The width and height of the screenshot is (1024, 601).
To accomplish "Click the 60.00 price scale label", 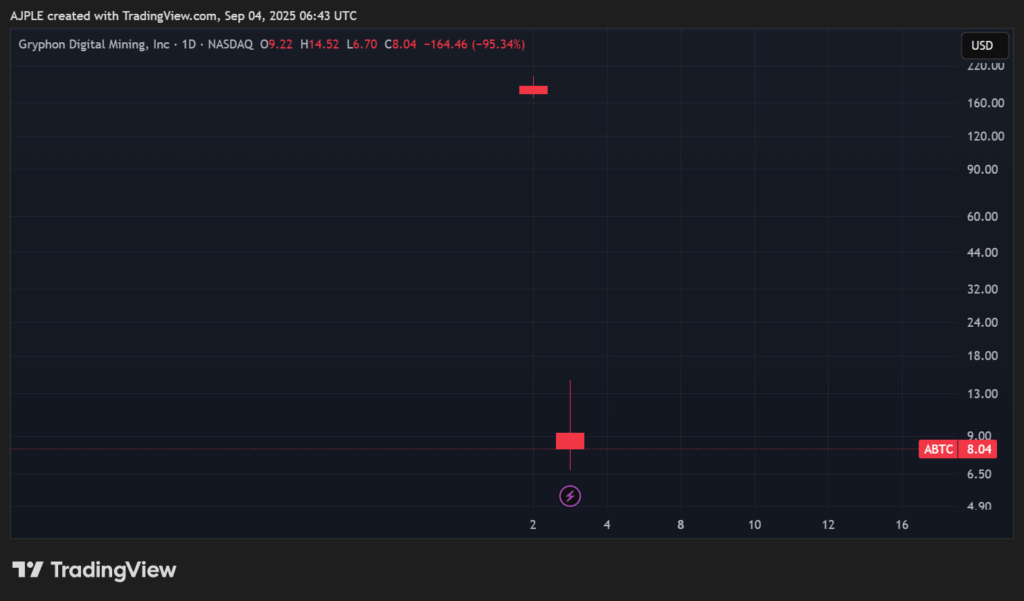I will 987,216.
